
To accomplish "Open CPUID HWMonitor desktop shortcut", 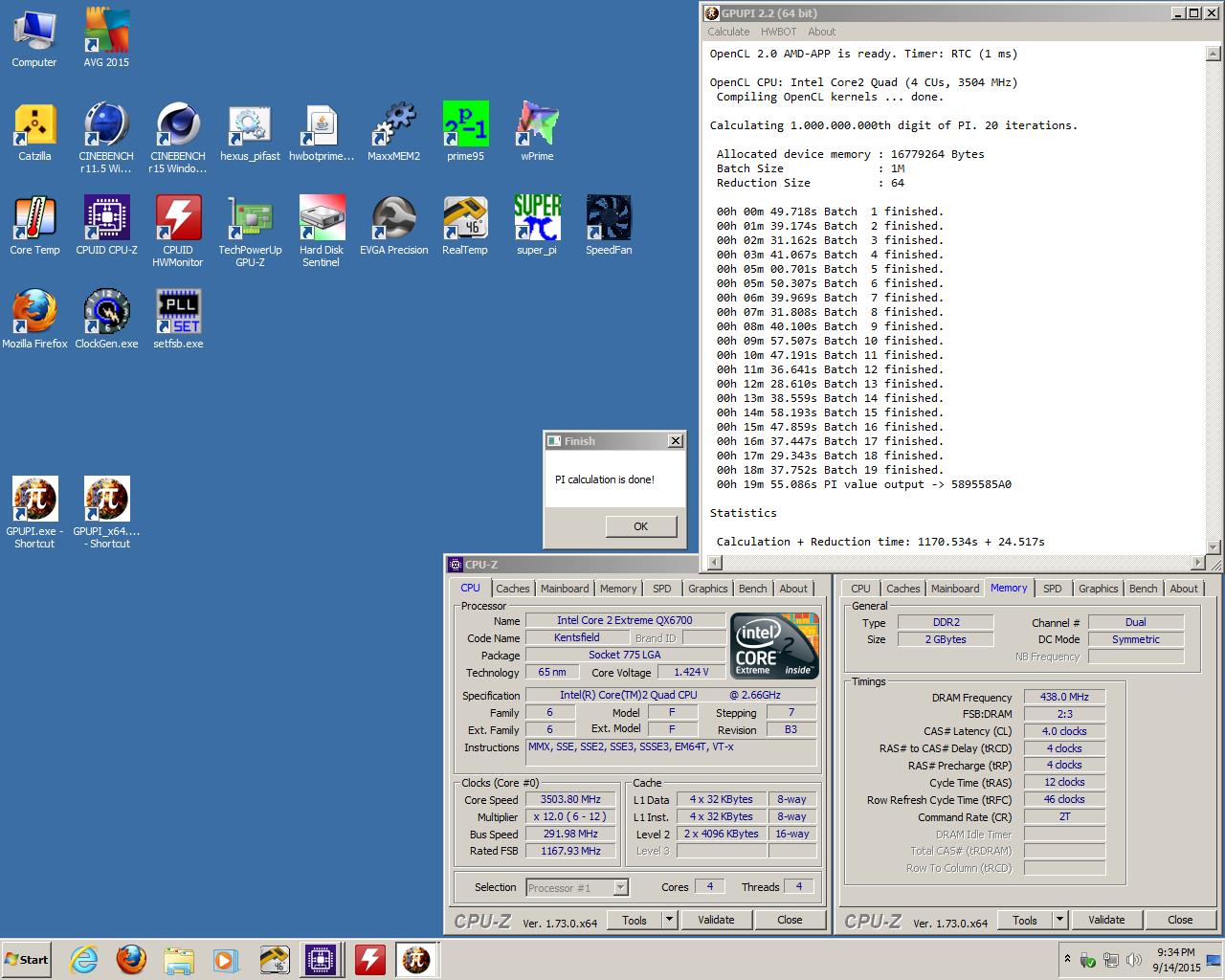I will tap(178, 232).
